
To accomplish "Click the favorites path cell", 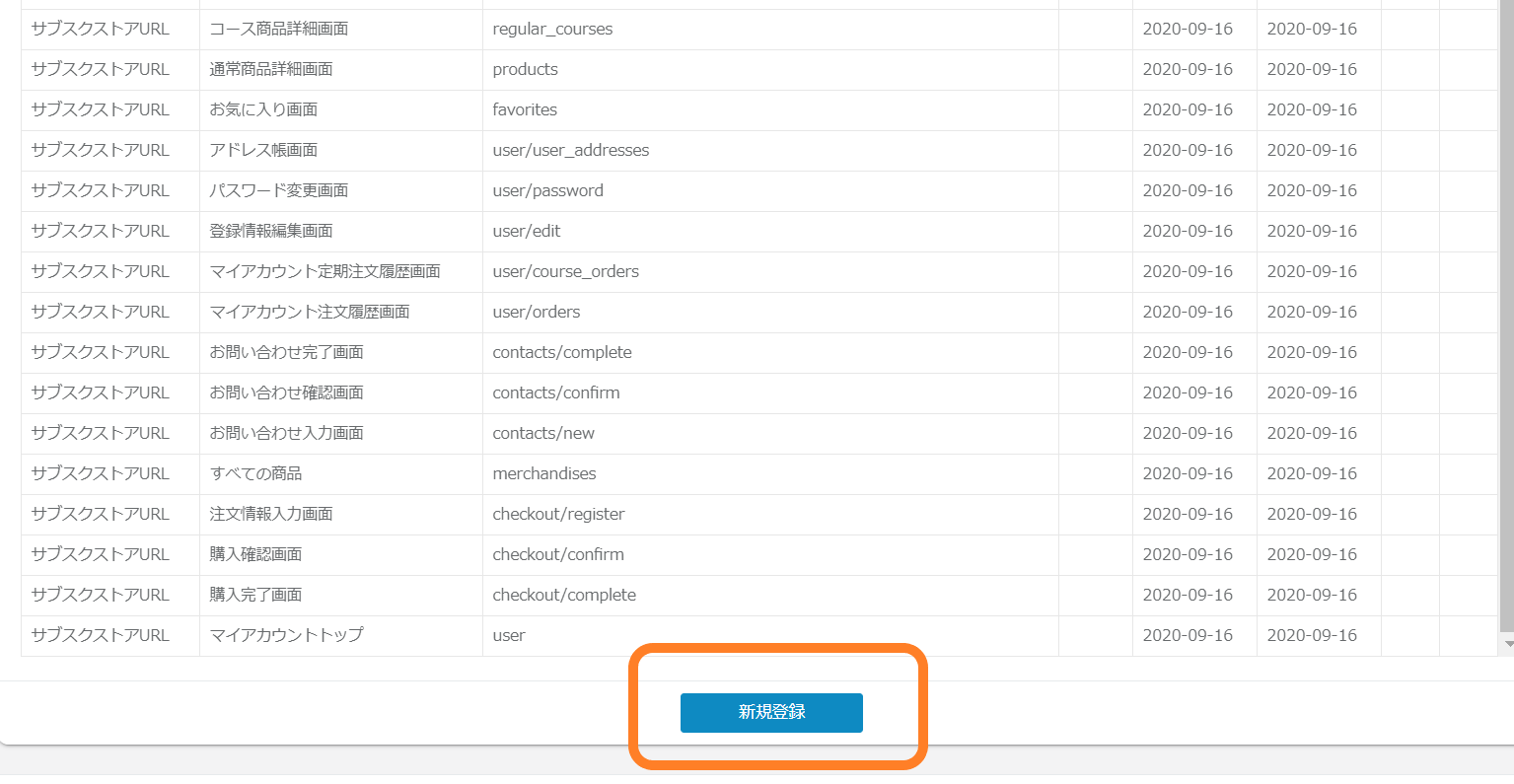I will point(525,110).
